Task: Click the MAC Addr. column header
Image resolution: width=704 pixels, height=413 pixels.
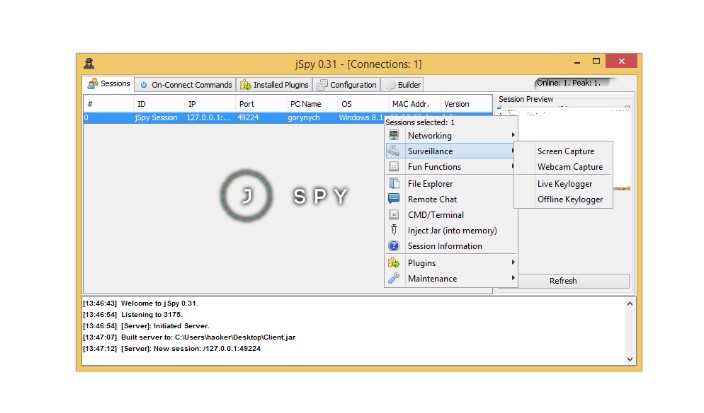Action: pos(414,104)
